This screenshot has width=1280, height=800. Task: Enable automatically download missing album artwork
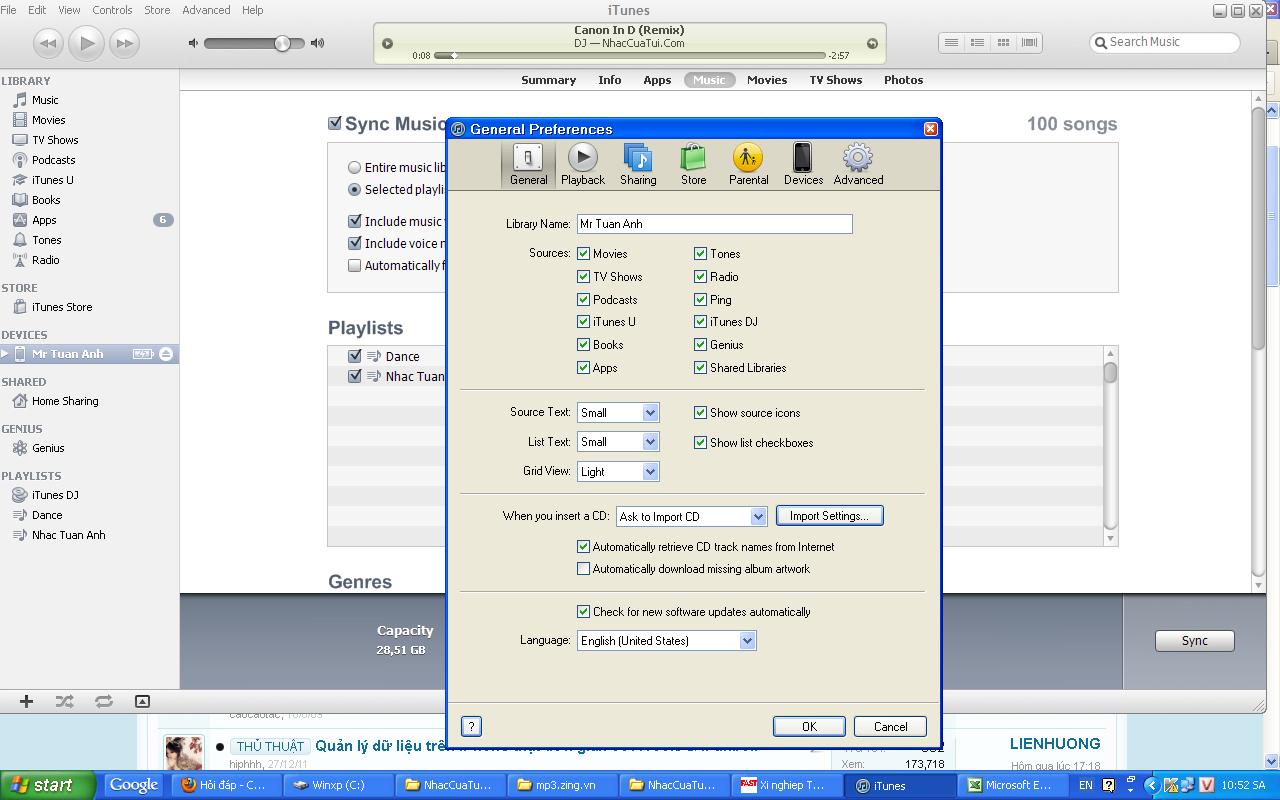[584, 569]
